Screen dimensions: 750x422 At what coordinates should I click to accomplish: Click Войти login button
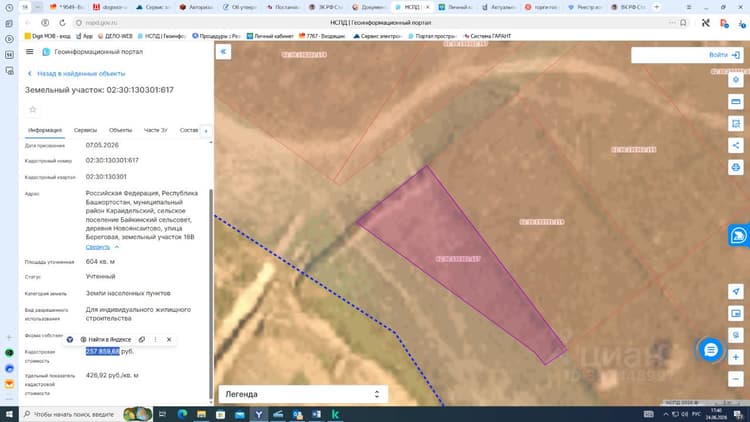(x=724, y=55)
